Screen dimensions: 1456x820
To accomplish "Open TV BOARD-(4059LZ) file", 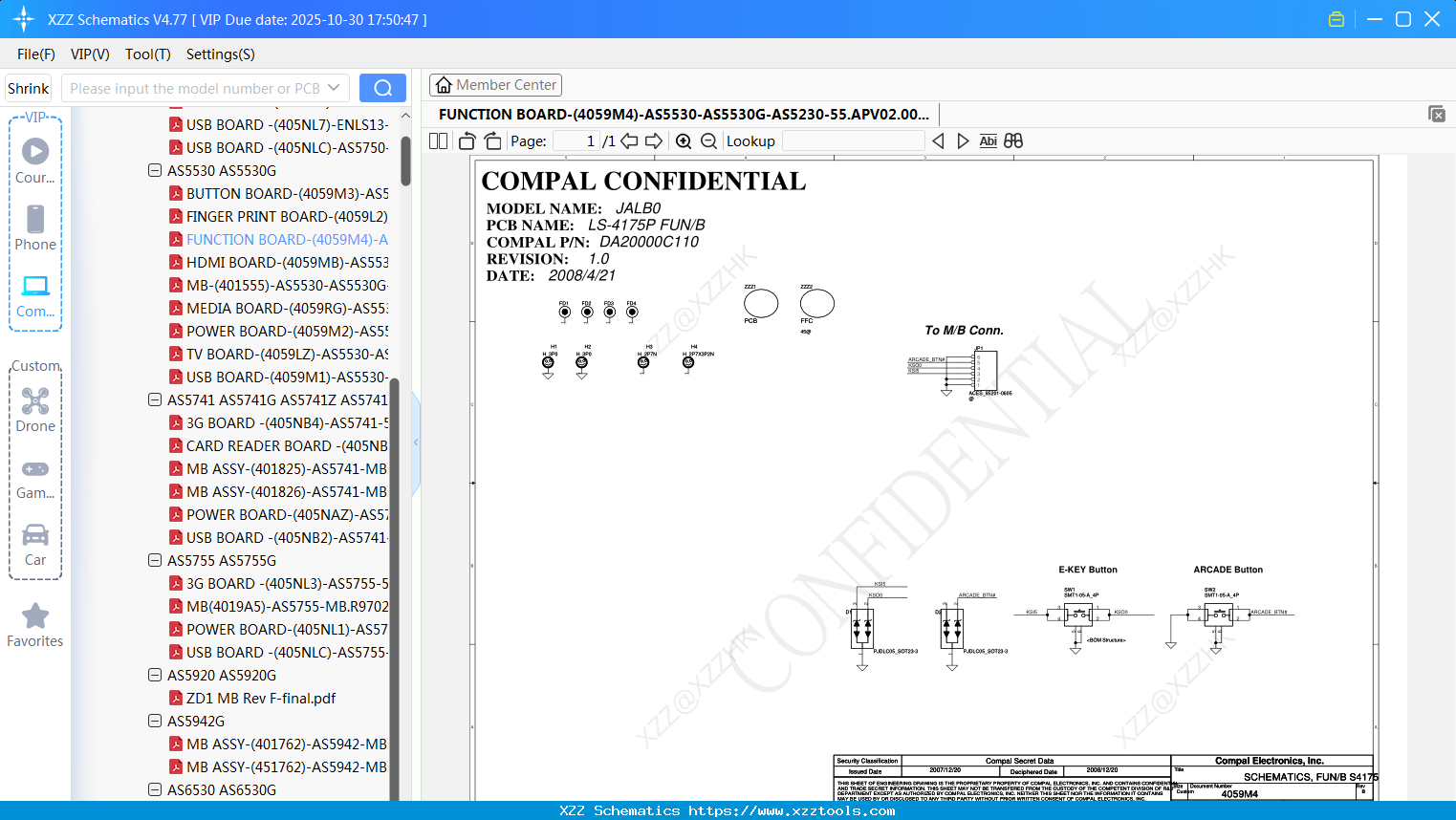I will tap(279, 355).
